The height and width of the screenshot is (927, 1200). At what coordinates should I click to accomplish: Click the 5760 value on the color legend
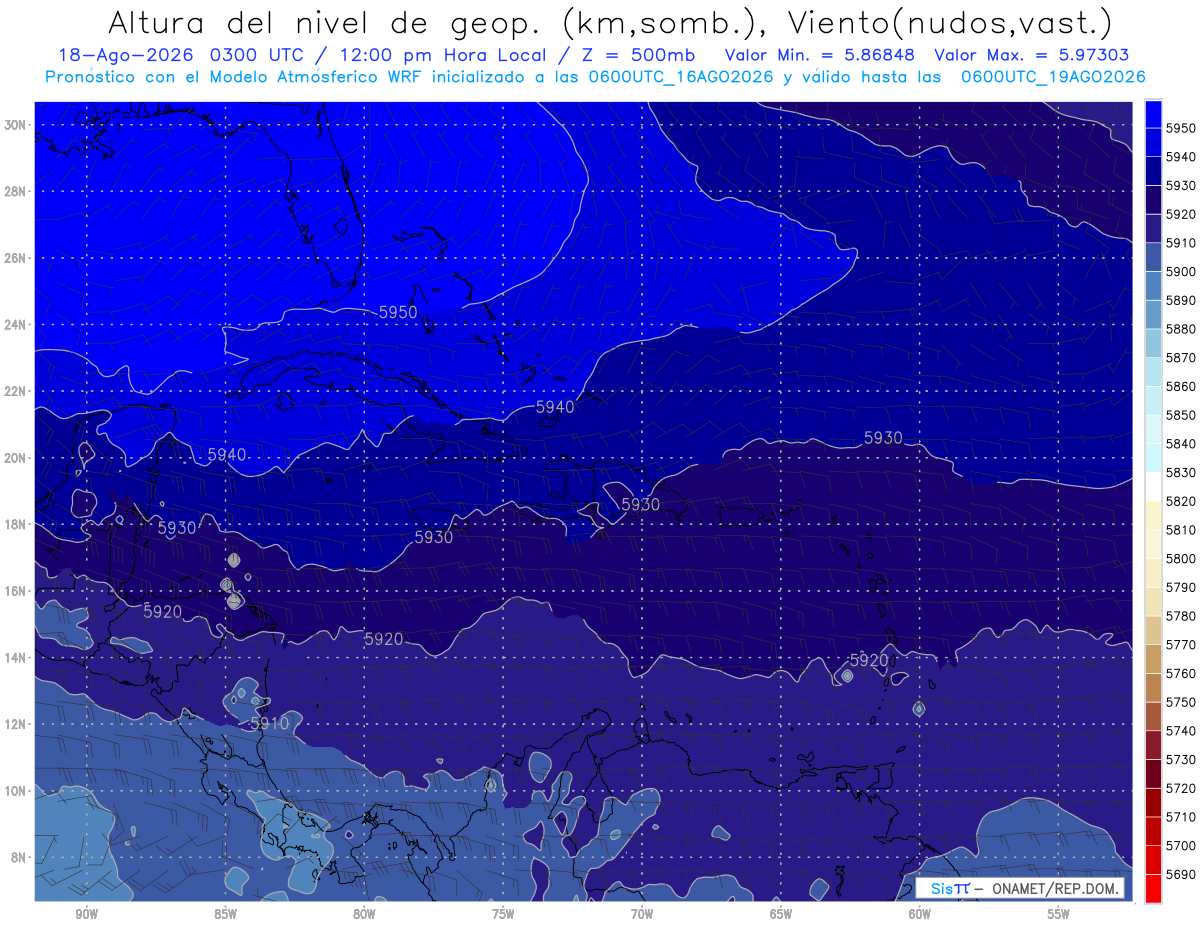click(x=1181, y=673)
